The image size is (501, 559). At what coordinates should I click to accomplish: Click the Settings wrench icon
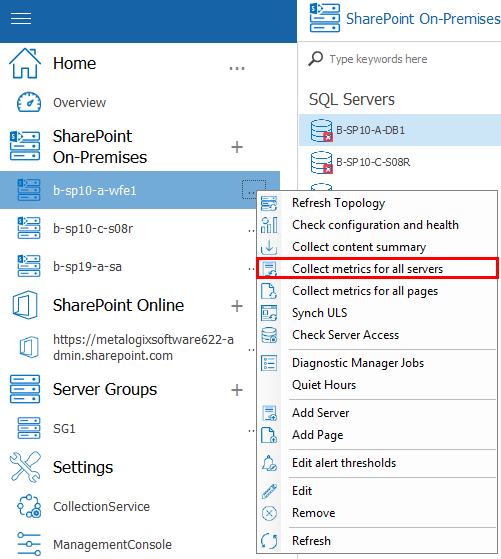point(25,467)
